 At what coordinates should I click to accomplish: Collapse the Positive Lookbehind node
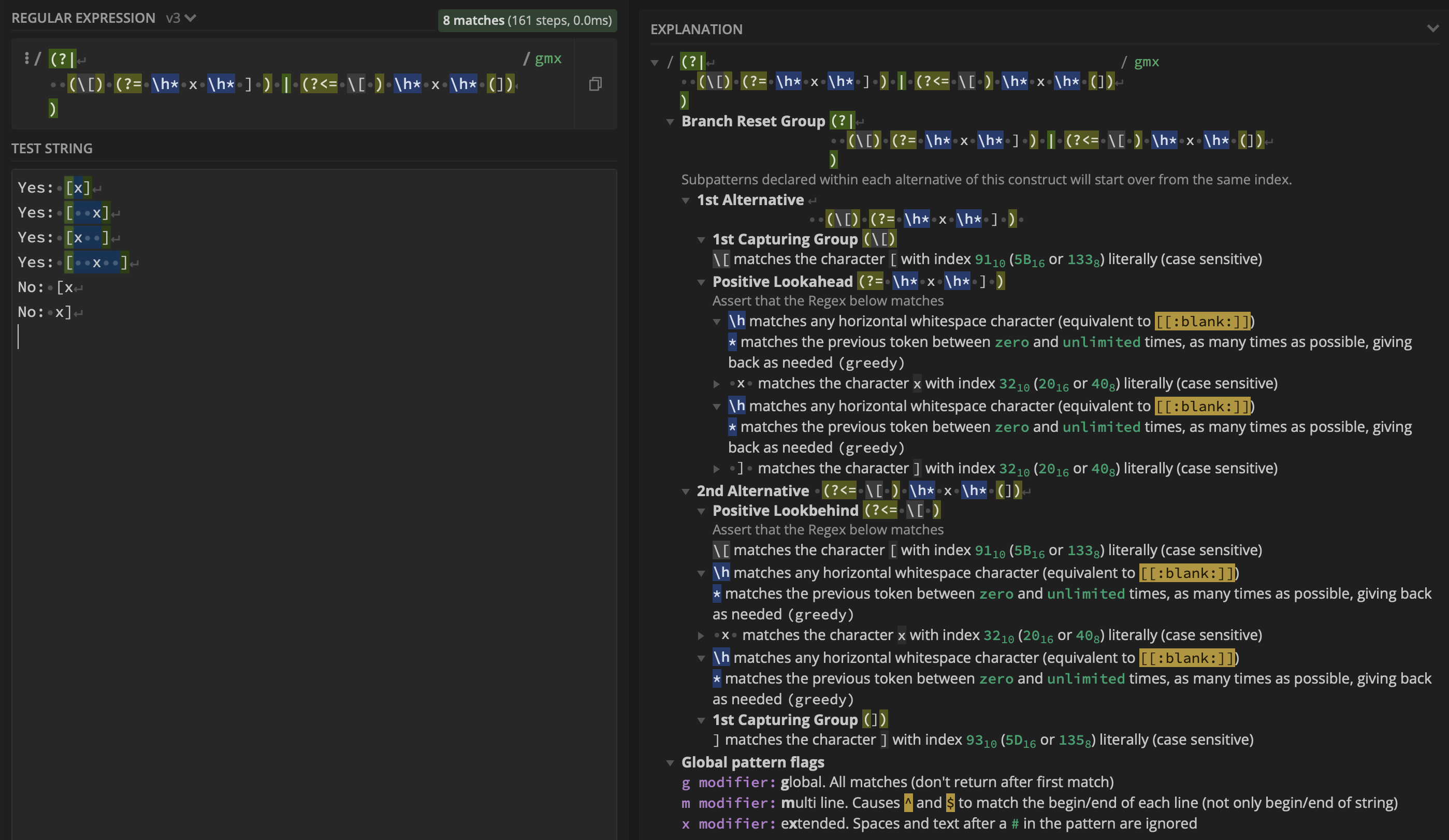coord(701,511)
